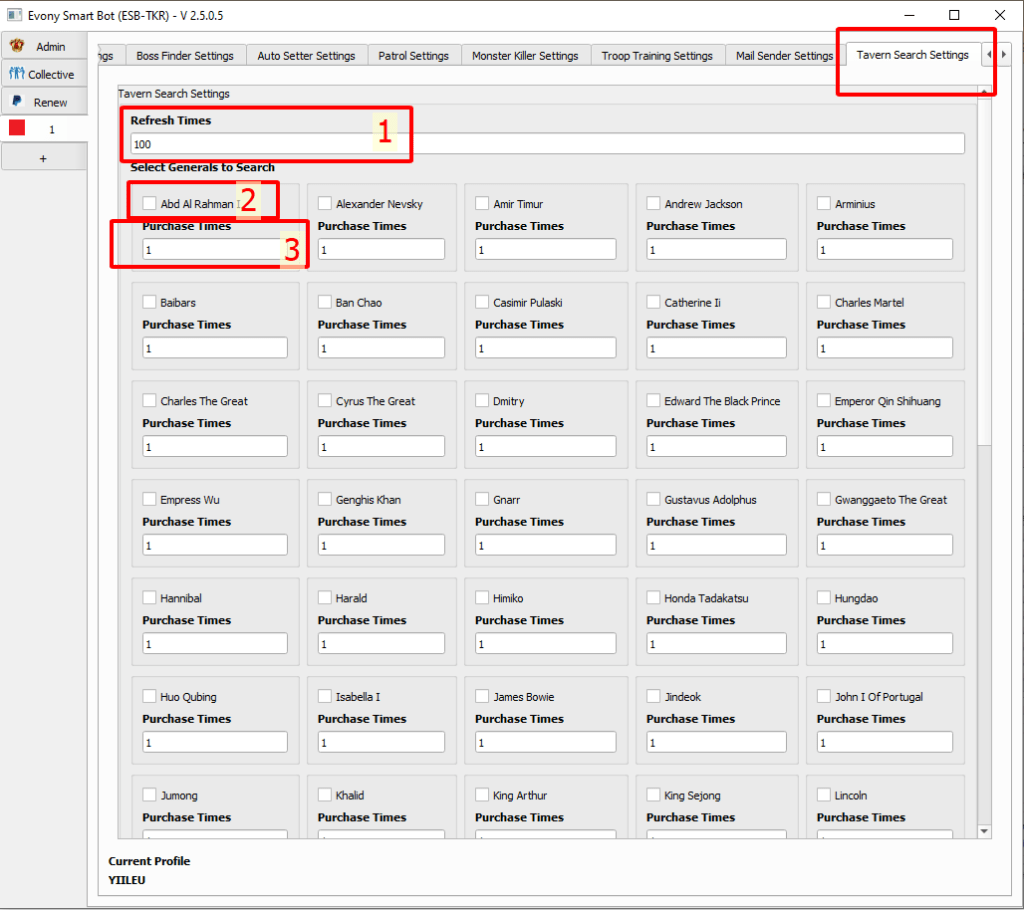This screenshot has width=1024, height=910.
Task: Click the Admin helmet icon
Action: (x=17, y=46)
